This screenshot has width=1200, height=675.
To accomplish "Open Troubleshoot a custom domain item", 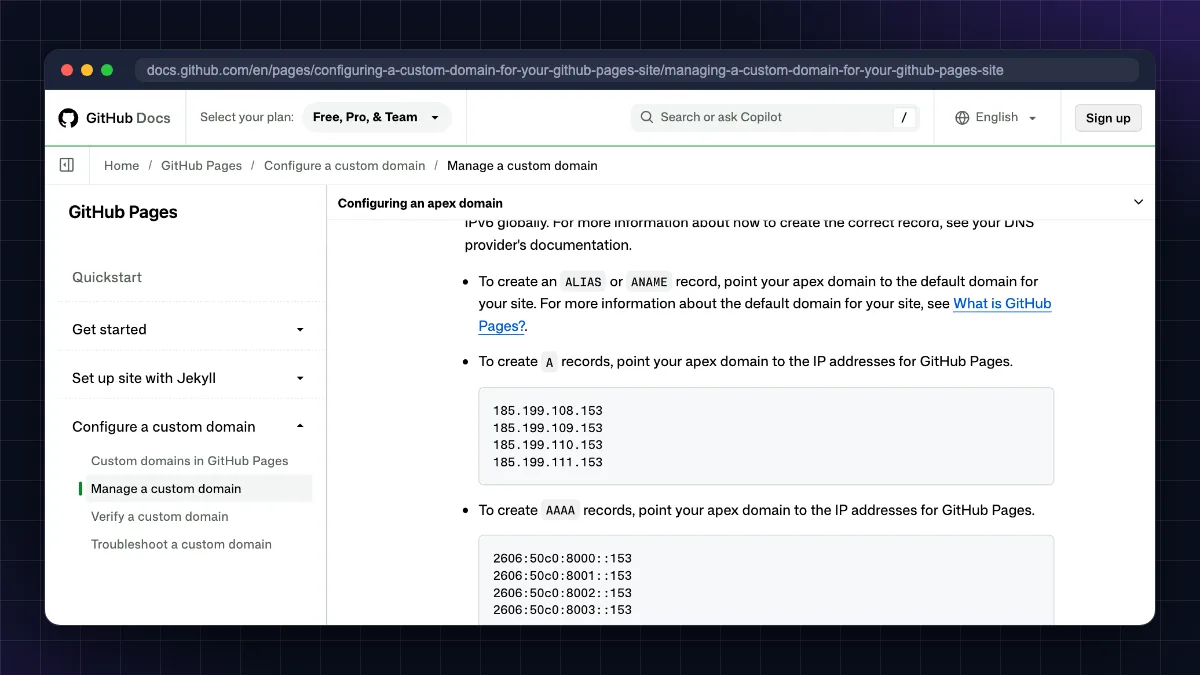I will pos(181,545).
